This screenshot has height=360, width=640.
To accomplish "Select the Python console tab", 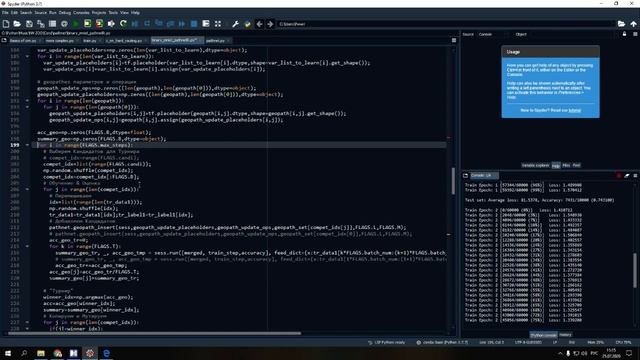I will [x=543, y=335].
